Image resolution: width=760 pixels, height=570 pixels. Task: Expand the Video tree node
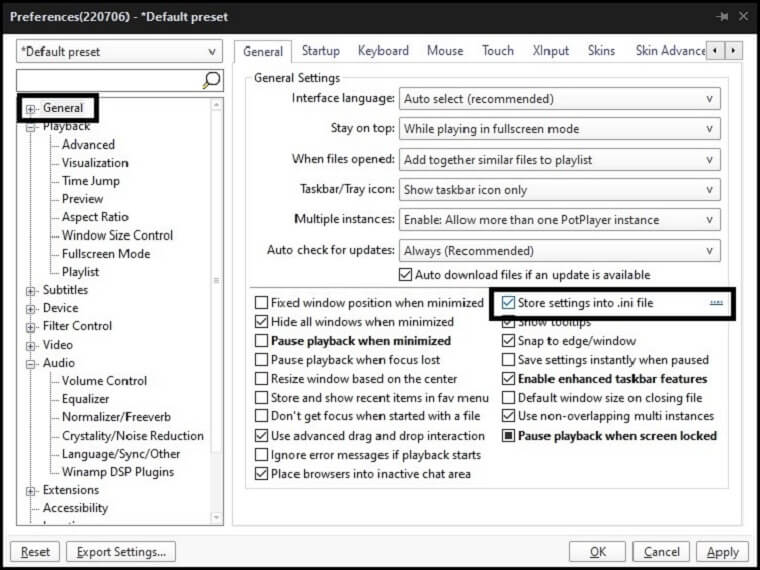point(31,346)
